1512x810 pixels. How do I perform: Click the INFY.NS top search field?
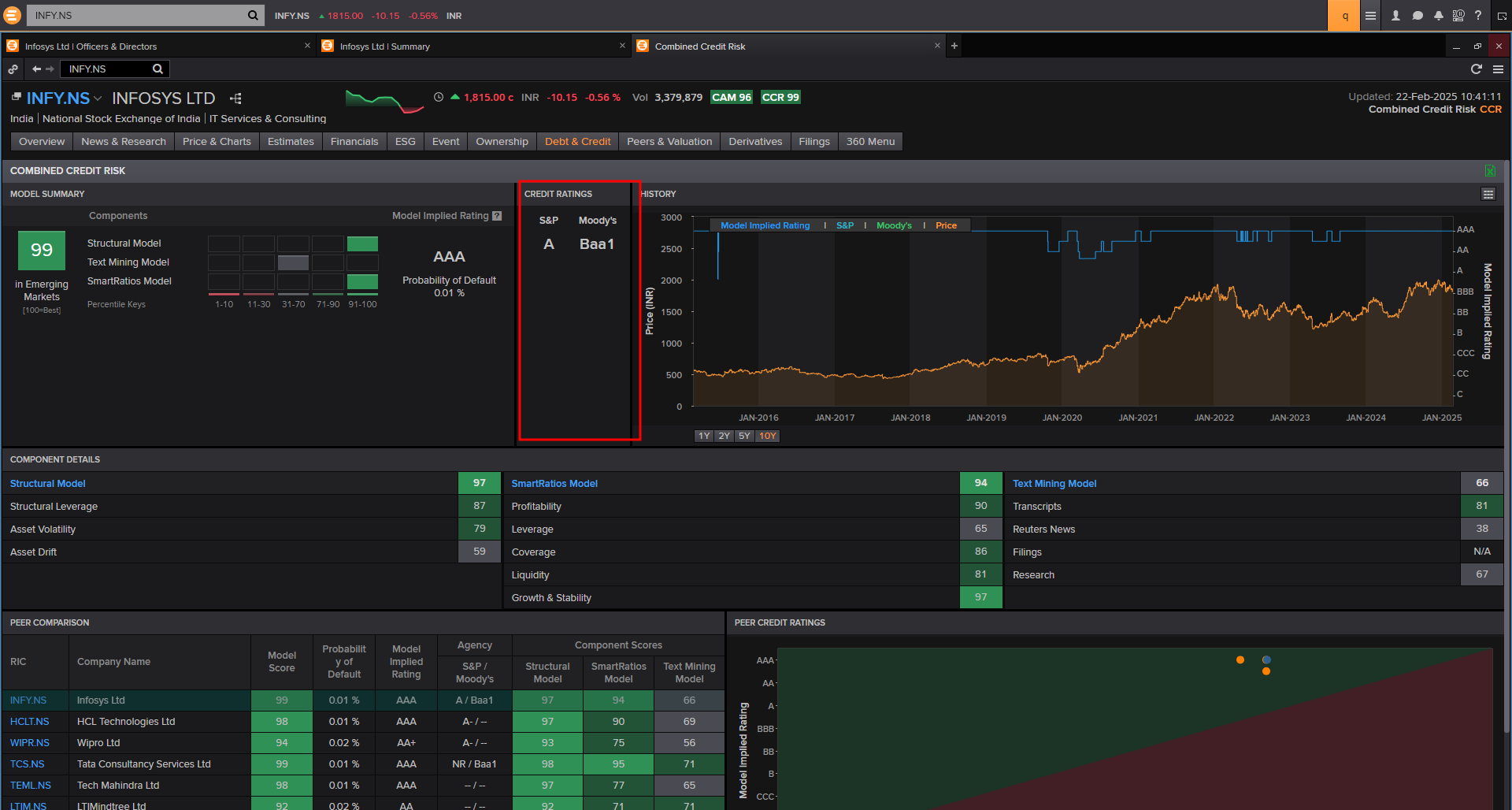(x=138, y=16)
